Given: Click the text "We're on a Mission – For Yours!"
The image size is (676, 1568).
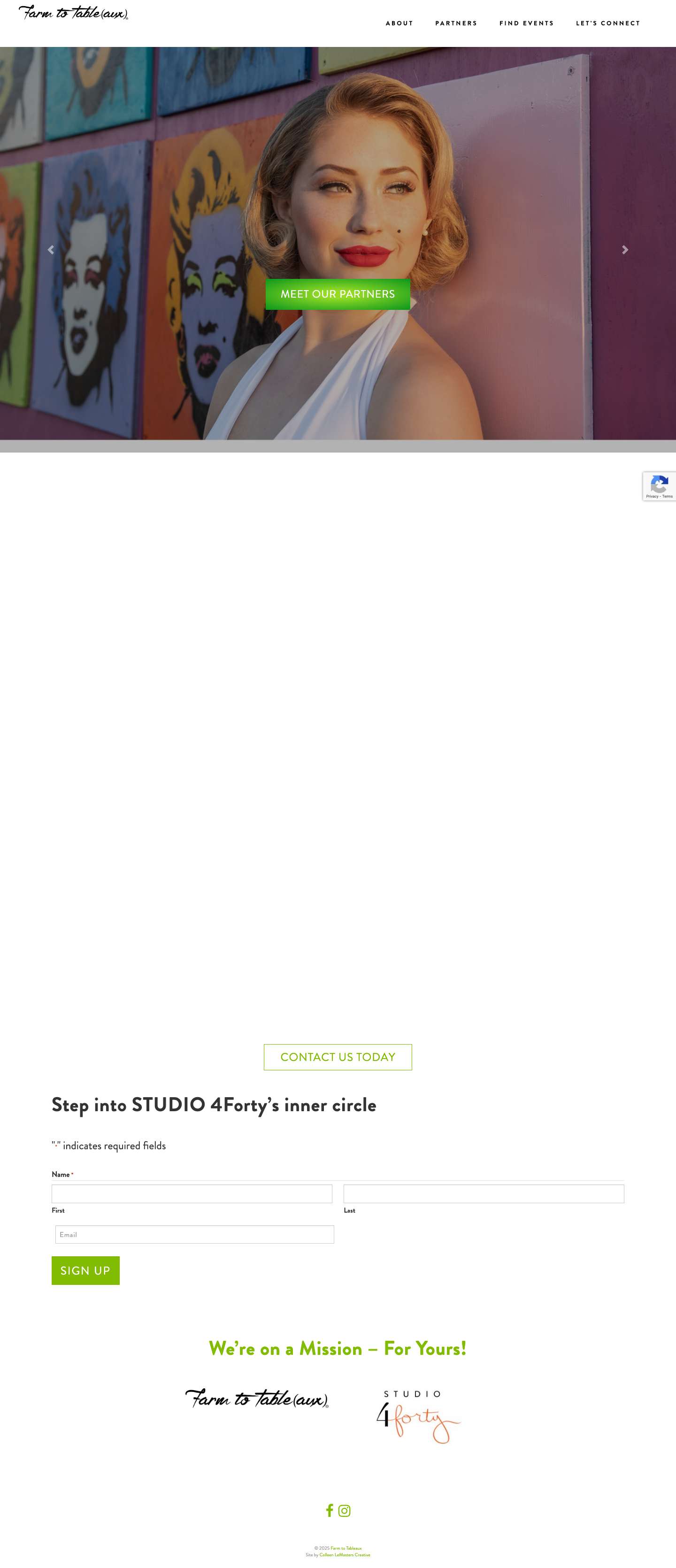Looking at the screenshot, I should (x=338, y=1348).
